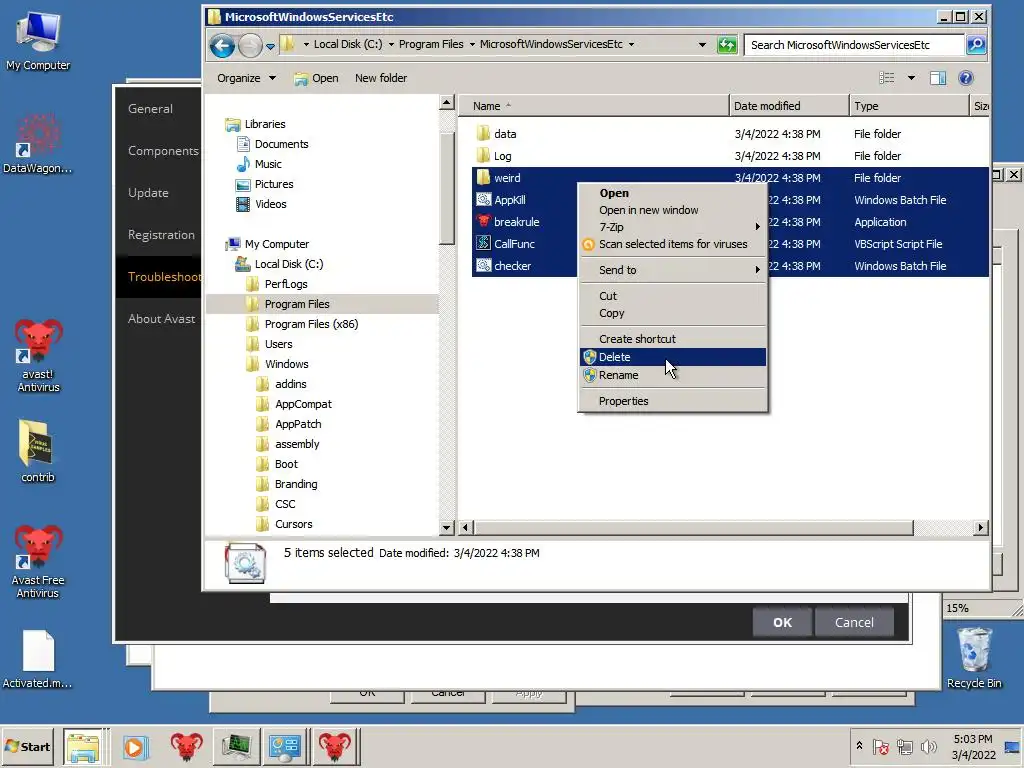Choose Scan selected items for viruses
The image size is (1024, 768).
673,244
